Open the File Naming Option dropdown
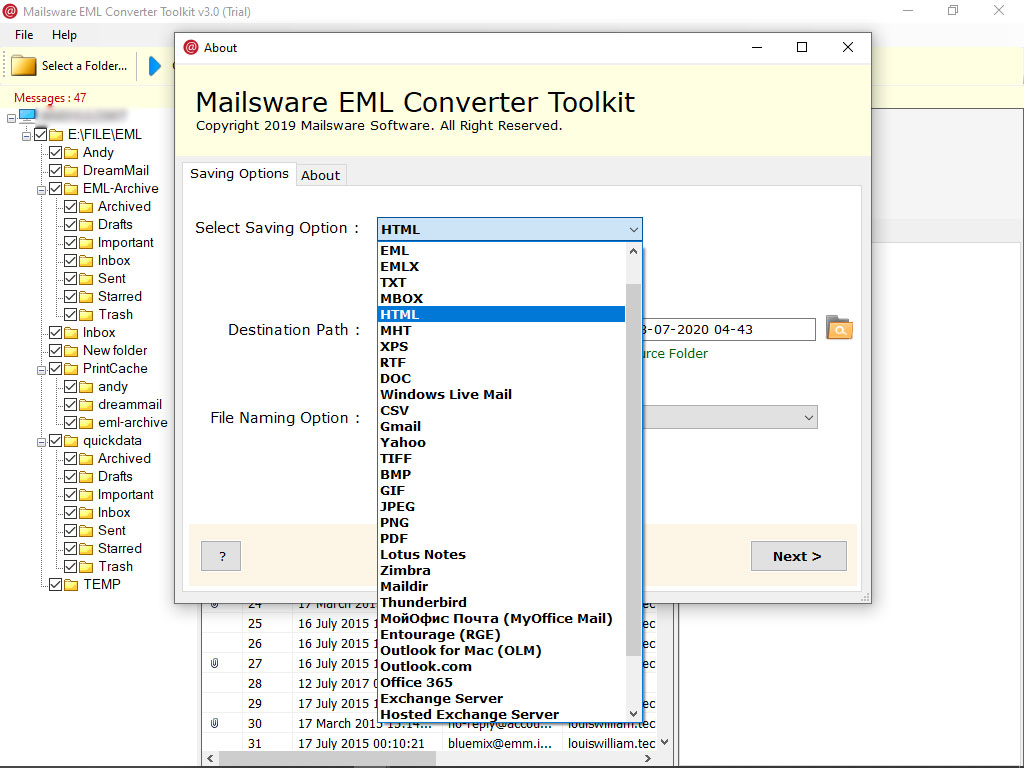 pyautogui.click(x=809, y=417)
